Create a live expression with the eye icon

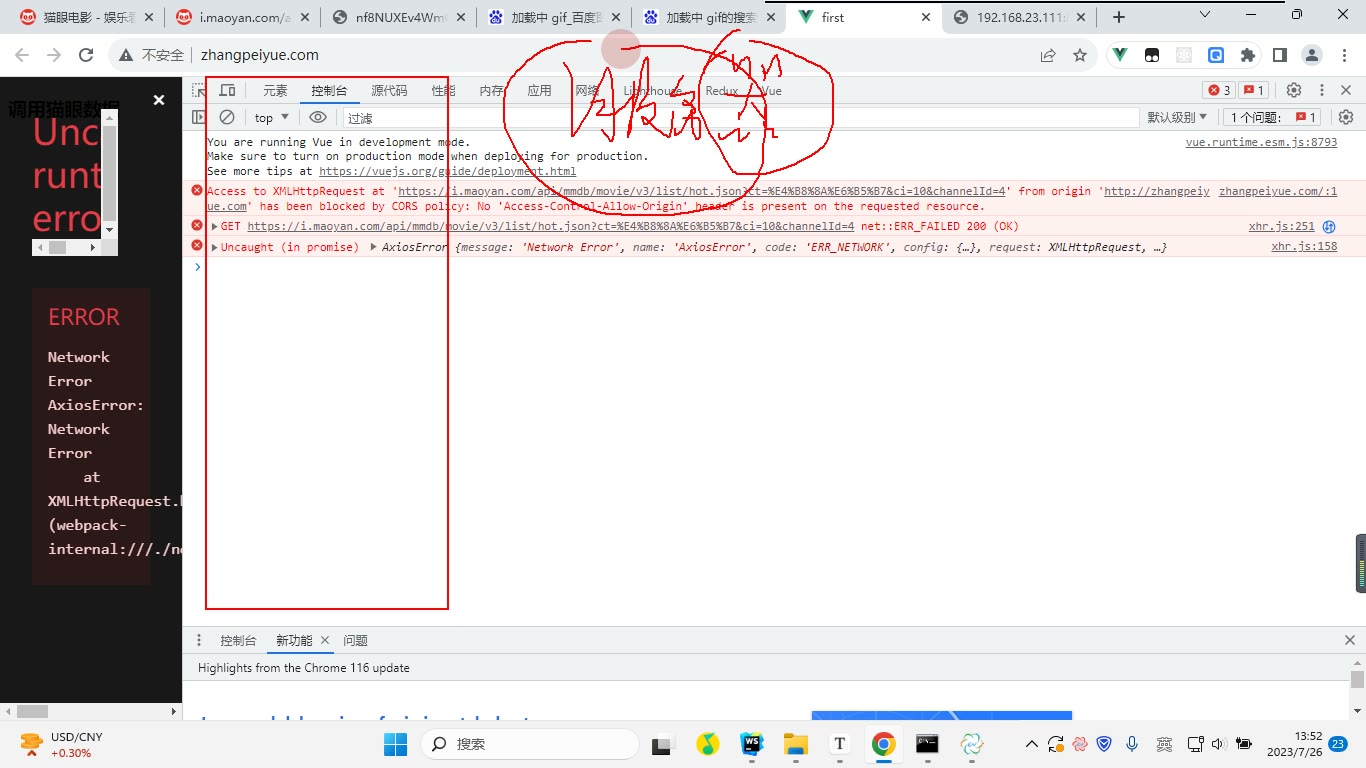318,117
